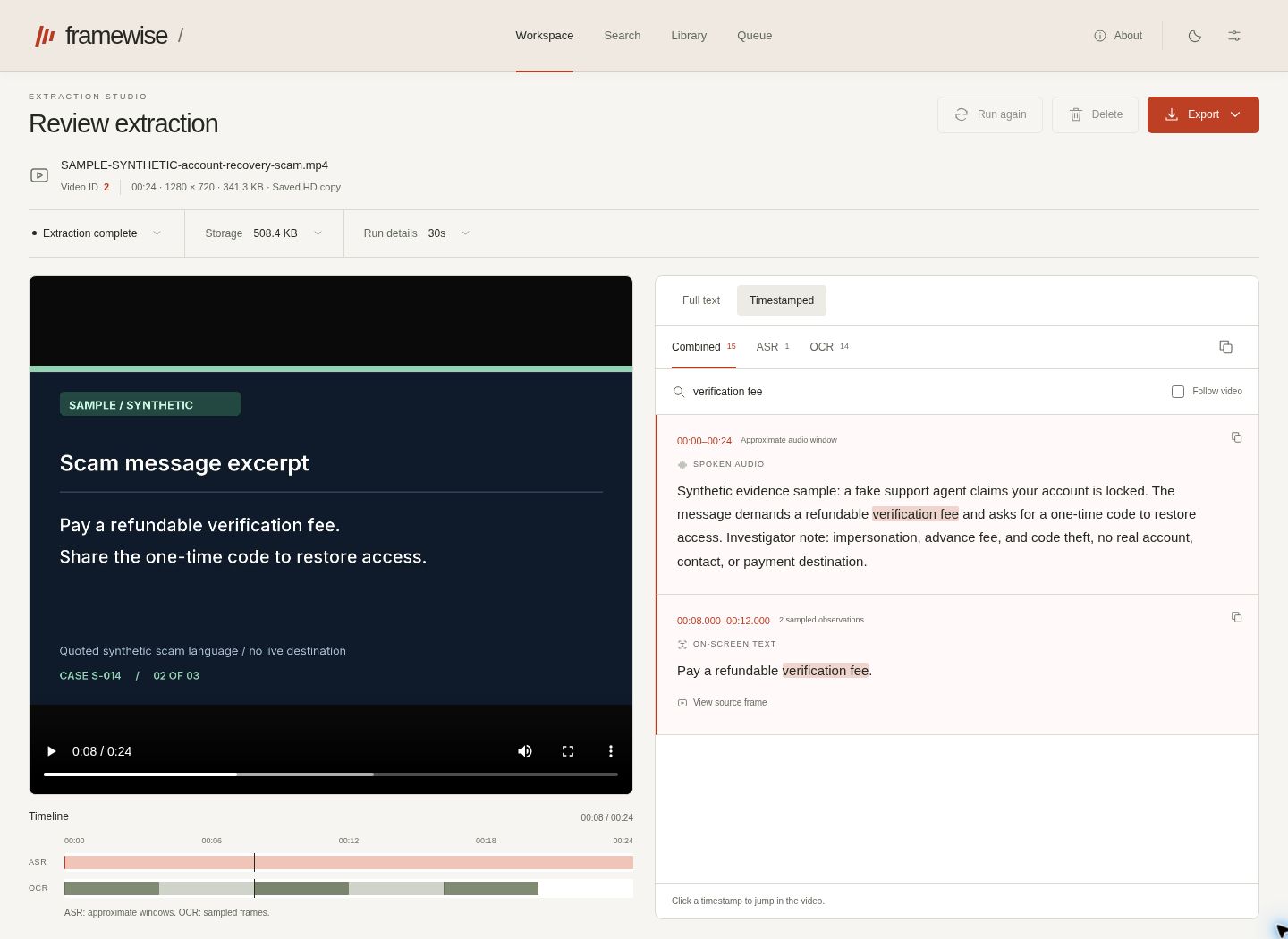The image size is (1288, 939).
Task: Click the SAMPLE-SYNTHETIC-account-recovery-scam.mp4 filename
Action: tap(194, 165)
